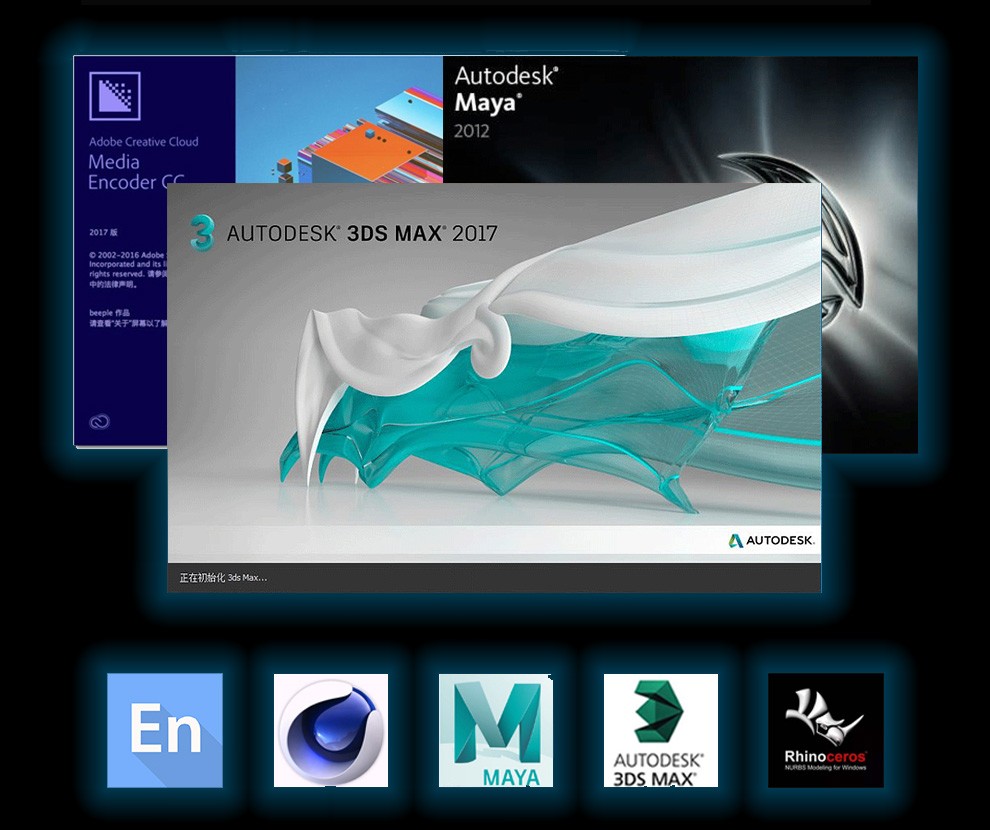Click the 'Autodesk Maya 2012' title text
990x830 pixels.
(x=506, y=102)
